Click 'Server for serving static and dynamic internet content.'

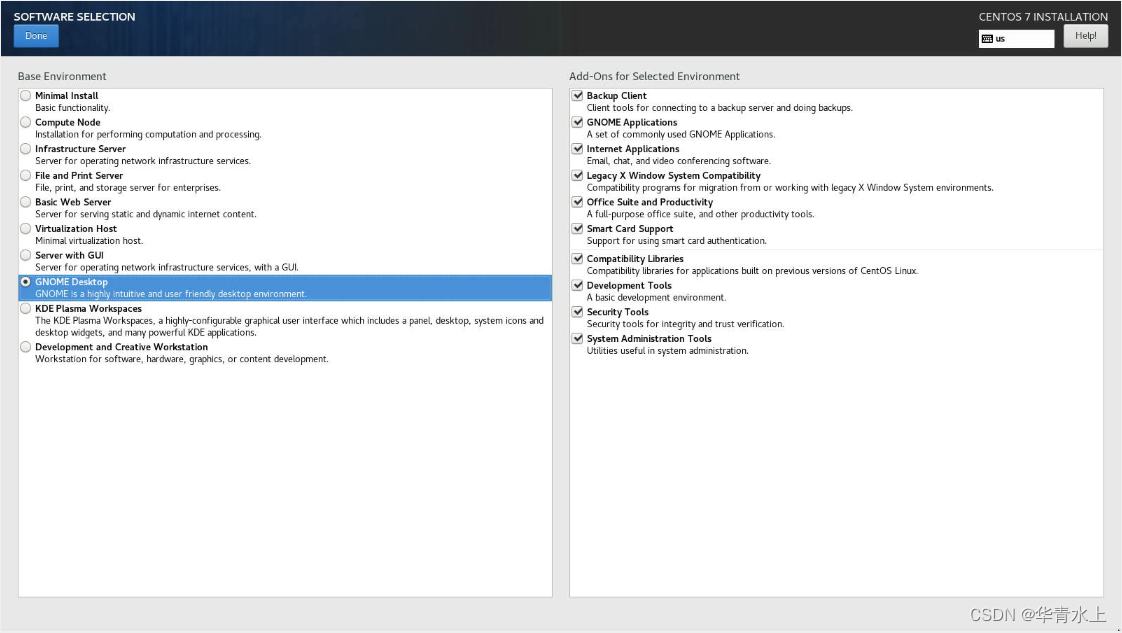point(145,214)
